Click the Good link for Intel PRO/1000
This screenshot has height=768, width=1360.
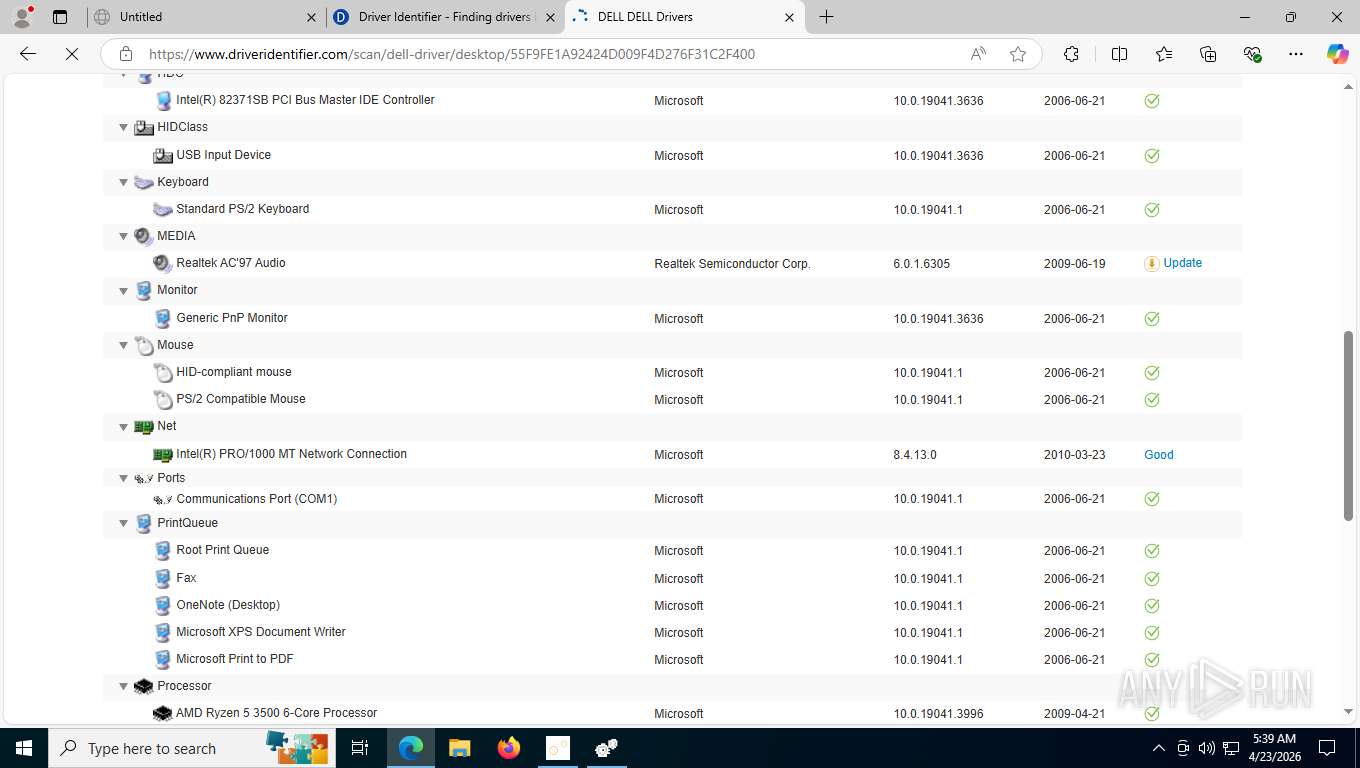click(1159, 454)
